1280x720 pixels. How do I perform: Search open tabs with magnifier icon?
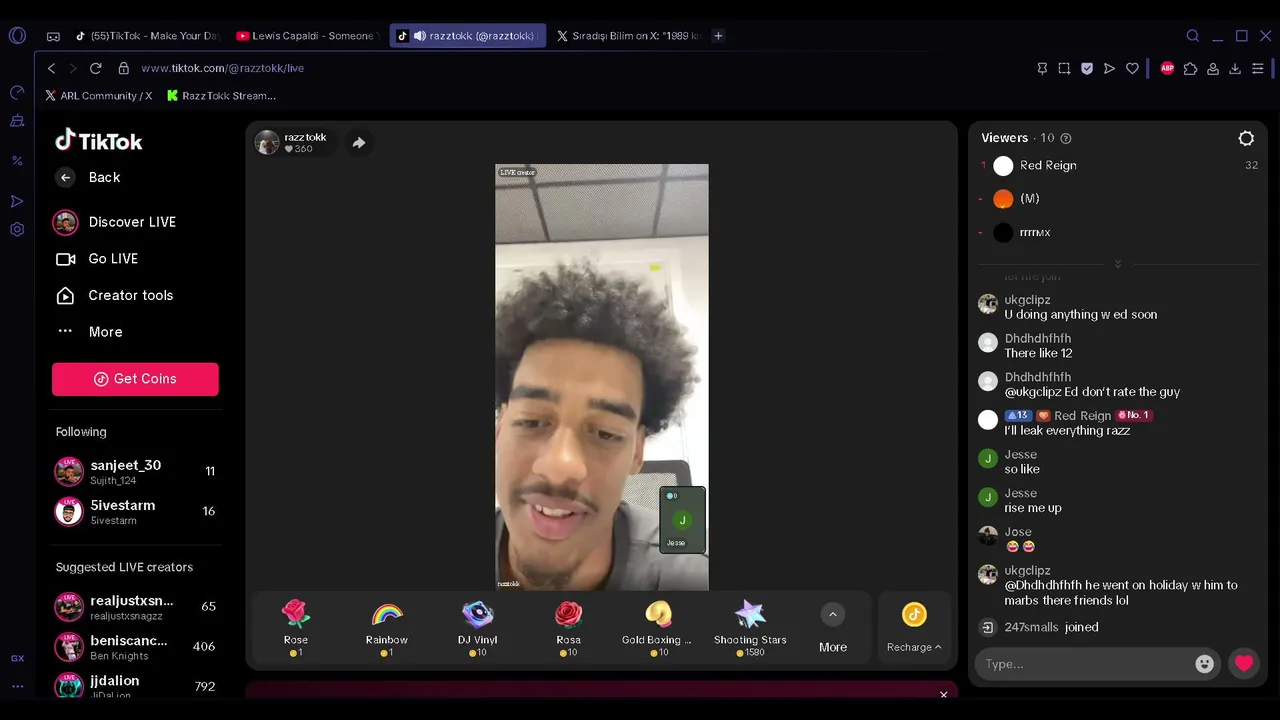click(1193, 36)
